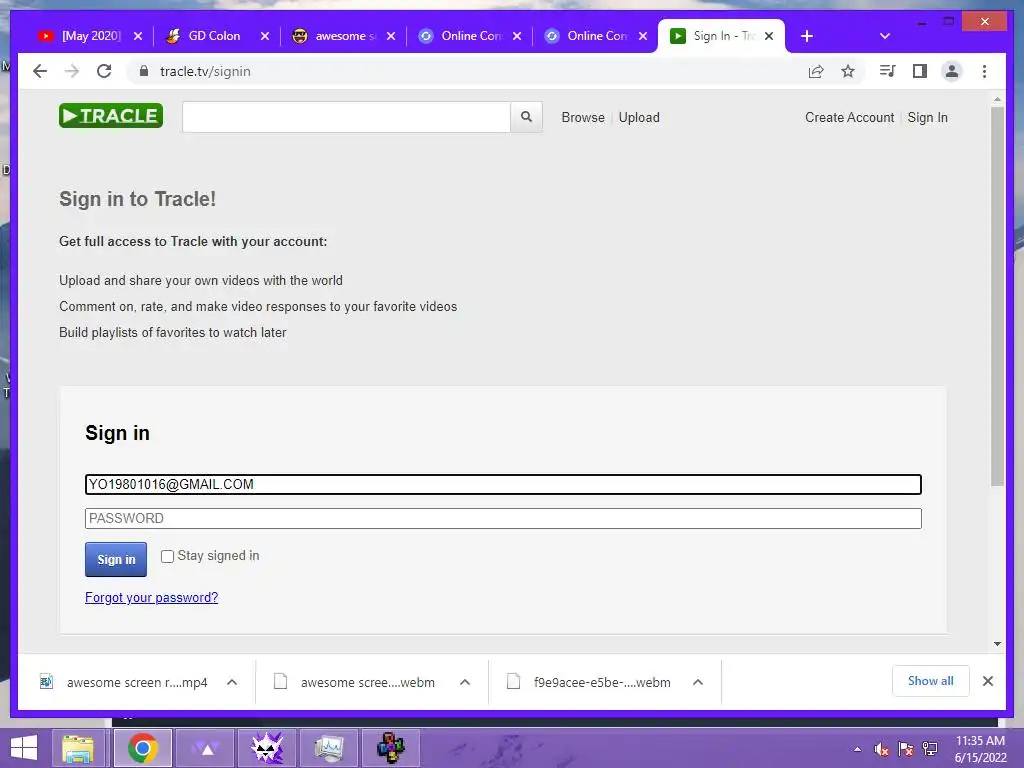Open the Forgot your password link
This screenshot has width=1024, height=768.
coord(152,598)
